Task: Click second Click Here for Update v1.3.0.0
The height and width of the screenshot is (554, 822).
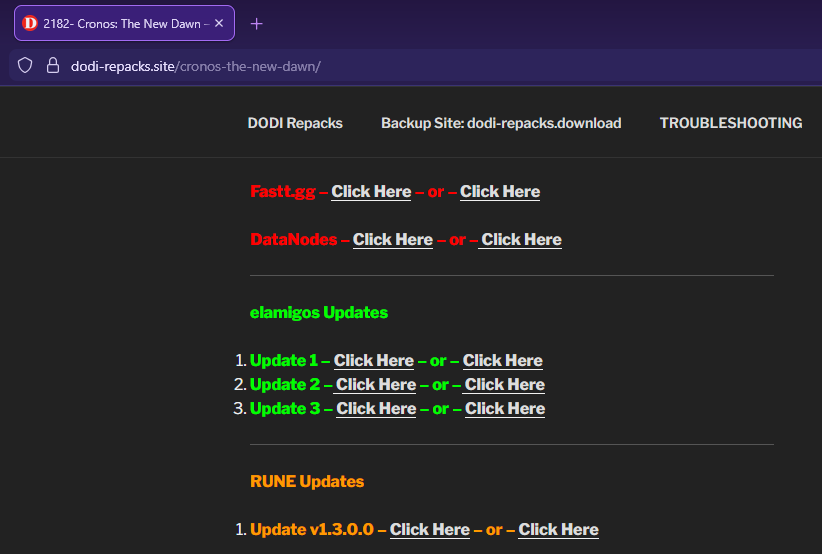Action: pyautogui.click(x=559, y=530)
